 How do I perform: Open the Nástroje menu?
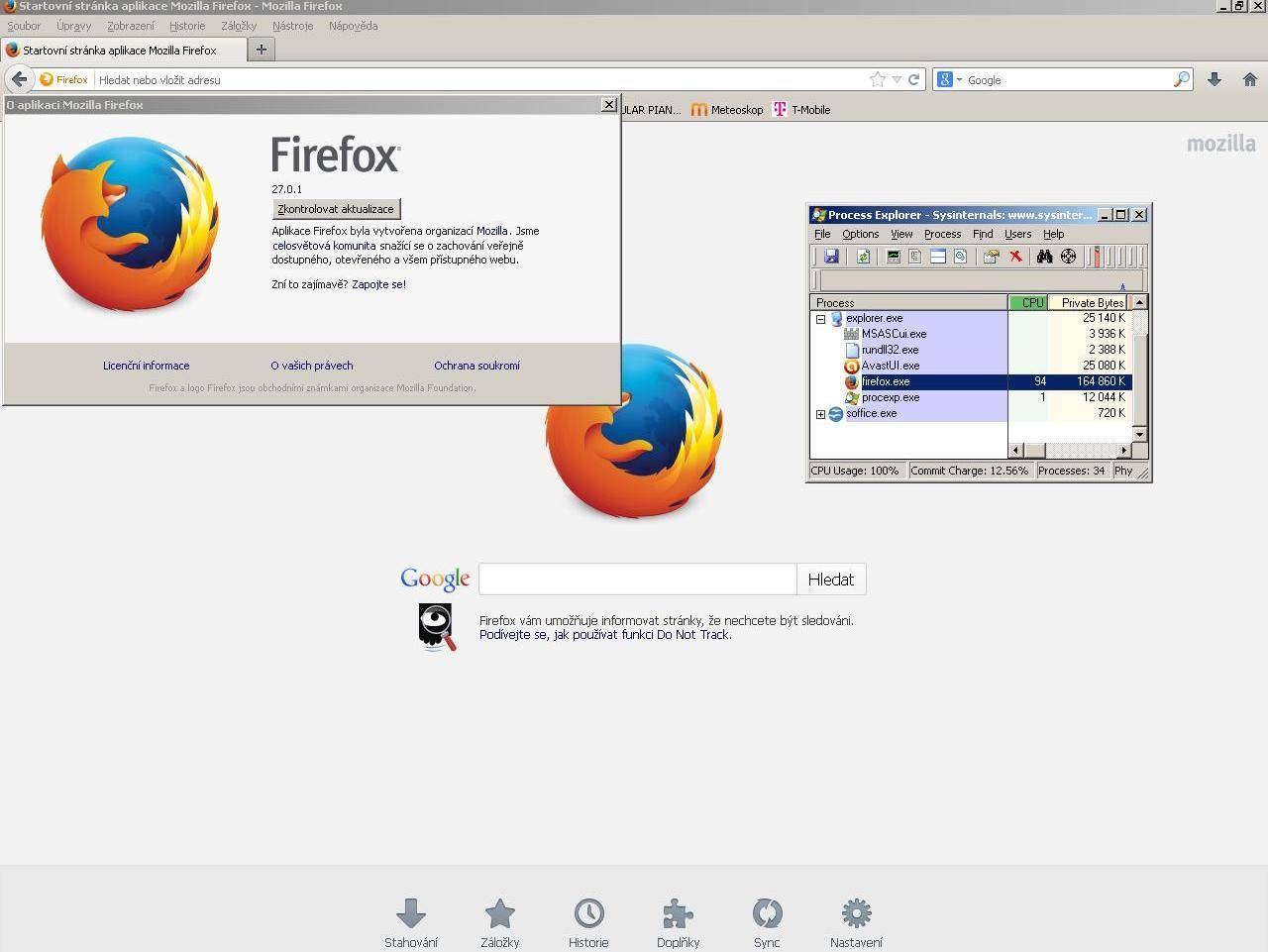[x=292, y=26]
